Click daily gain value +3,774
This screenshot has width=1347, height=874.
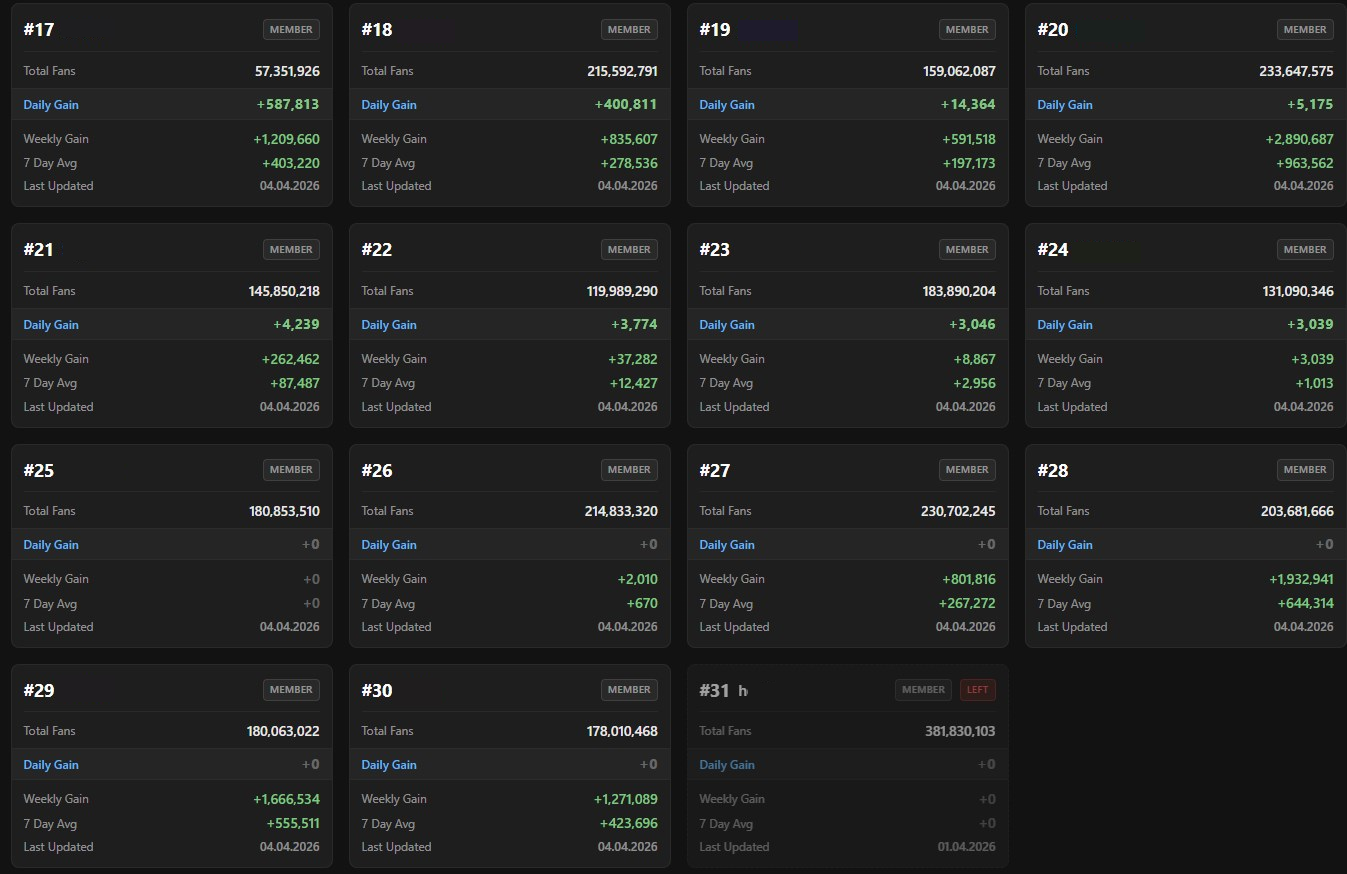[x=635, y=325]
